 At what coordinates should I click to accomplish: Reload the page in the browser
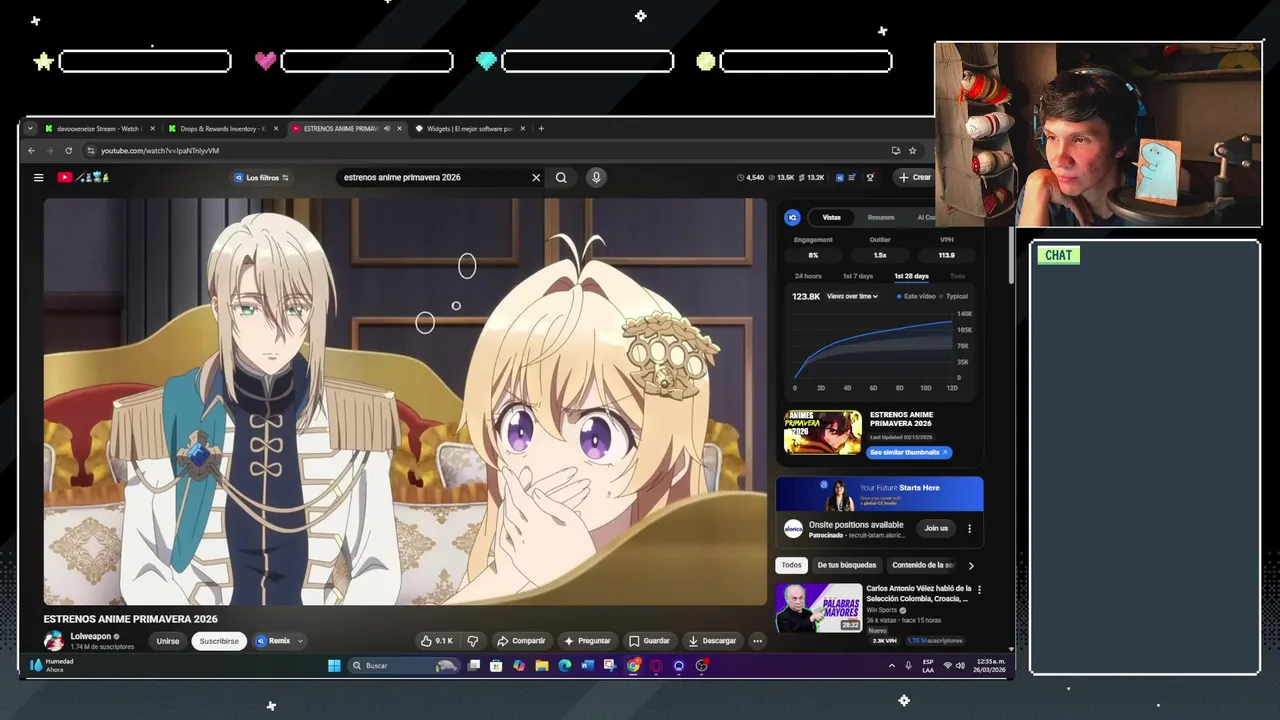(x=68, y=151)
